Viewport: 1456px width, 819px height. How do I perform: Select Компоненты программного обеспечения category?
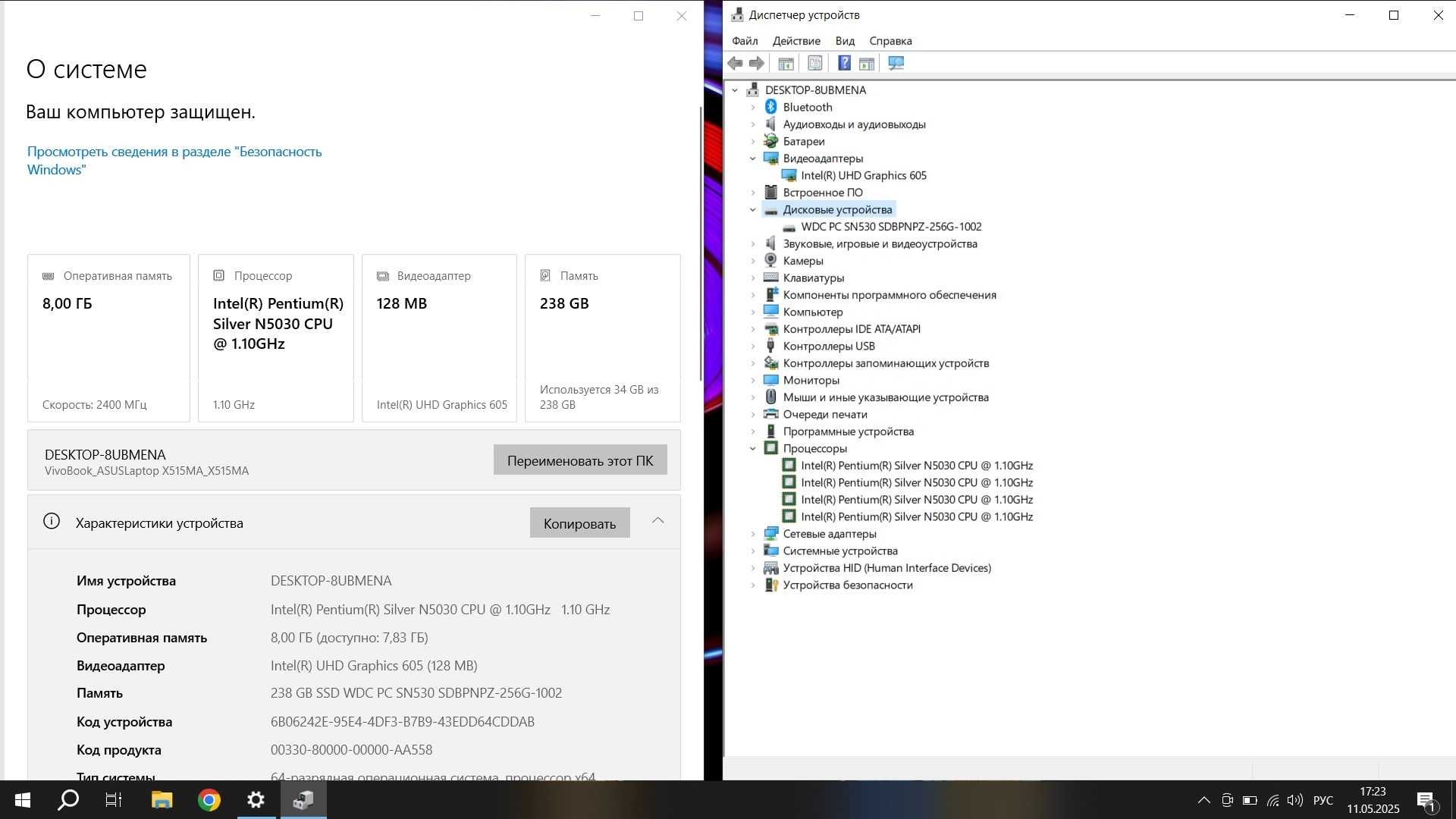(890, 295)
